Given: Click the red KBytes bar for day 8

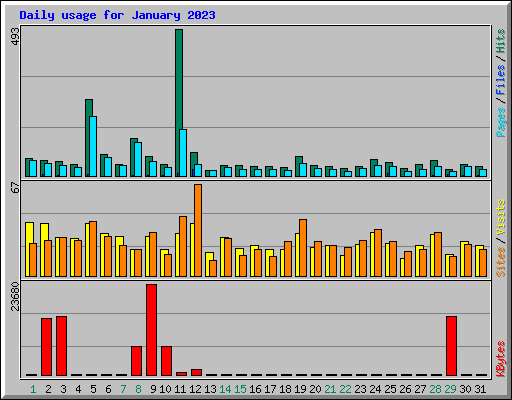Looking at the screenshot, I should [136, 361].
